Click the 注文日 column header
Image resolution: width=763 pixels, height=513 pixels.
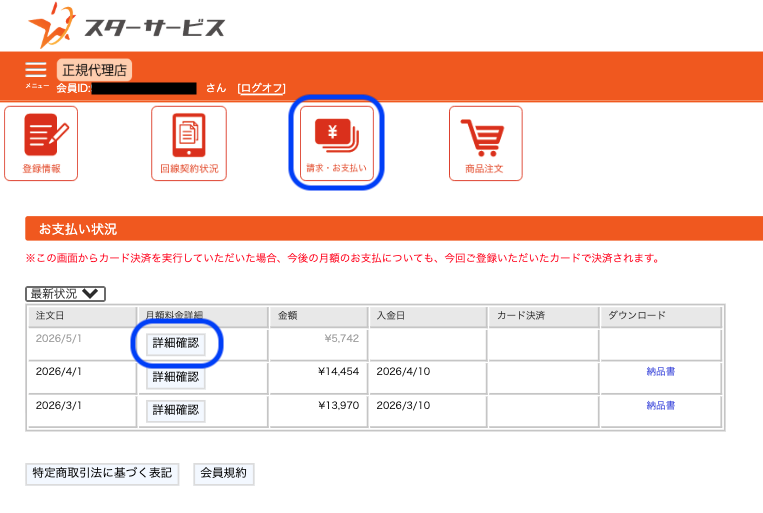(x=82, y=316)
